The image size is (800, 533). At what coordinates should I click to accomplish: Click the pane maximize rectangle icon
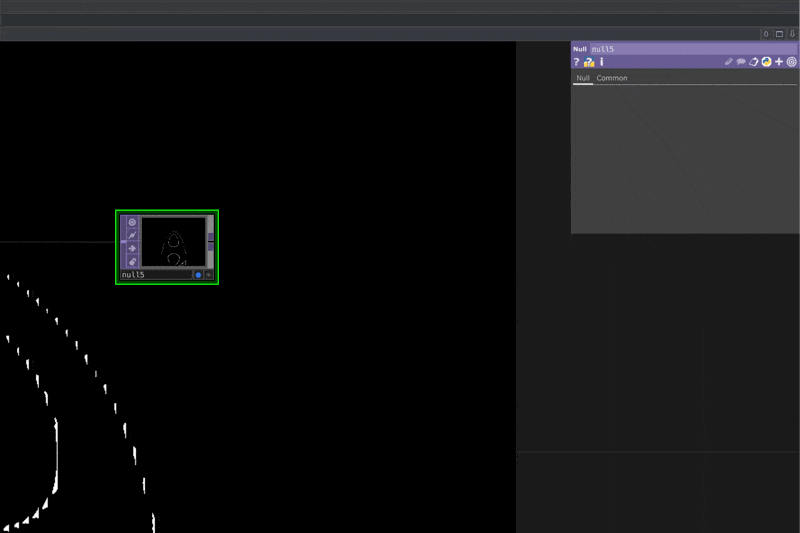click(780, 34)
